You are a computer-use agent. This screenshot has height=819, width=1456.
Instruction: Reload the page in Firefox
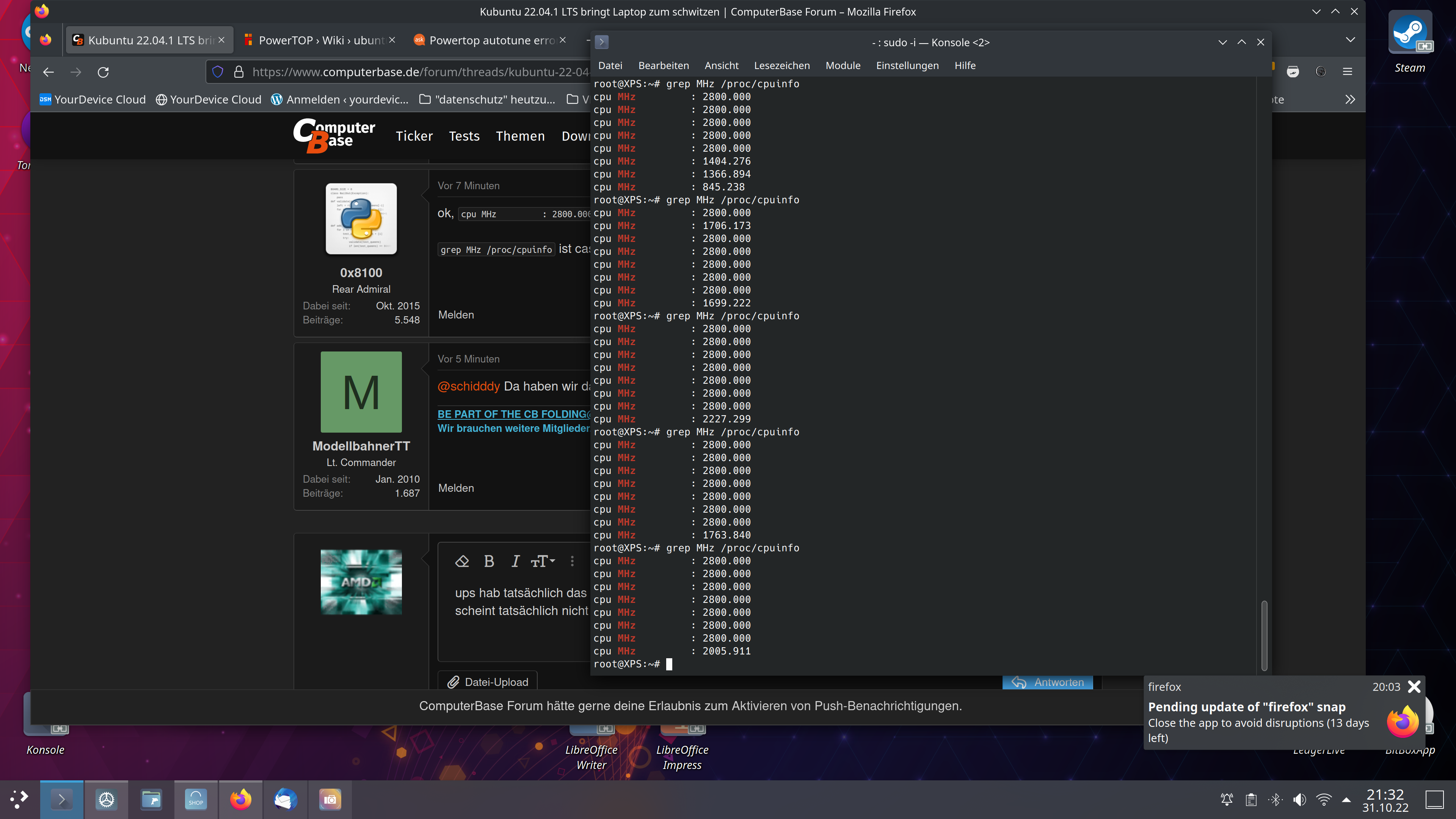[x=103, y=72]
